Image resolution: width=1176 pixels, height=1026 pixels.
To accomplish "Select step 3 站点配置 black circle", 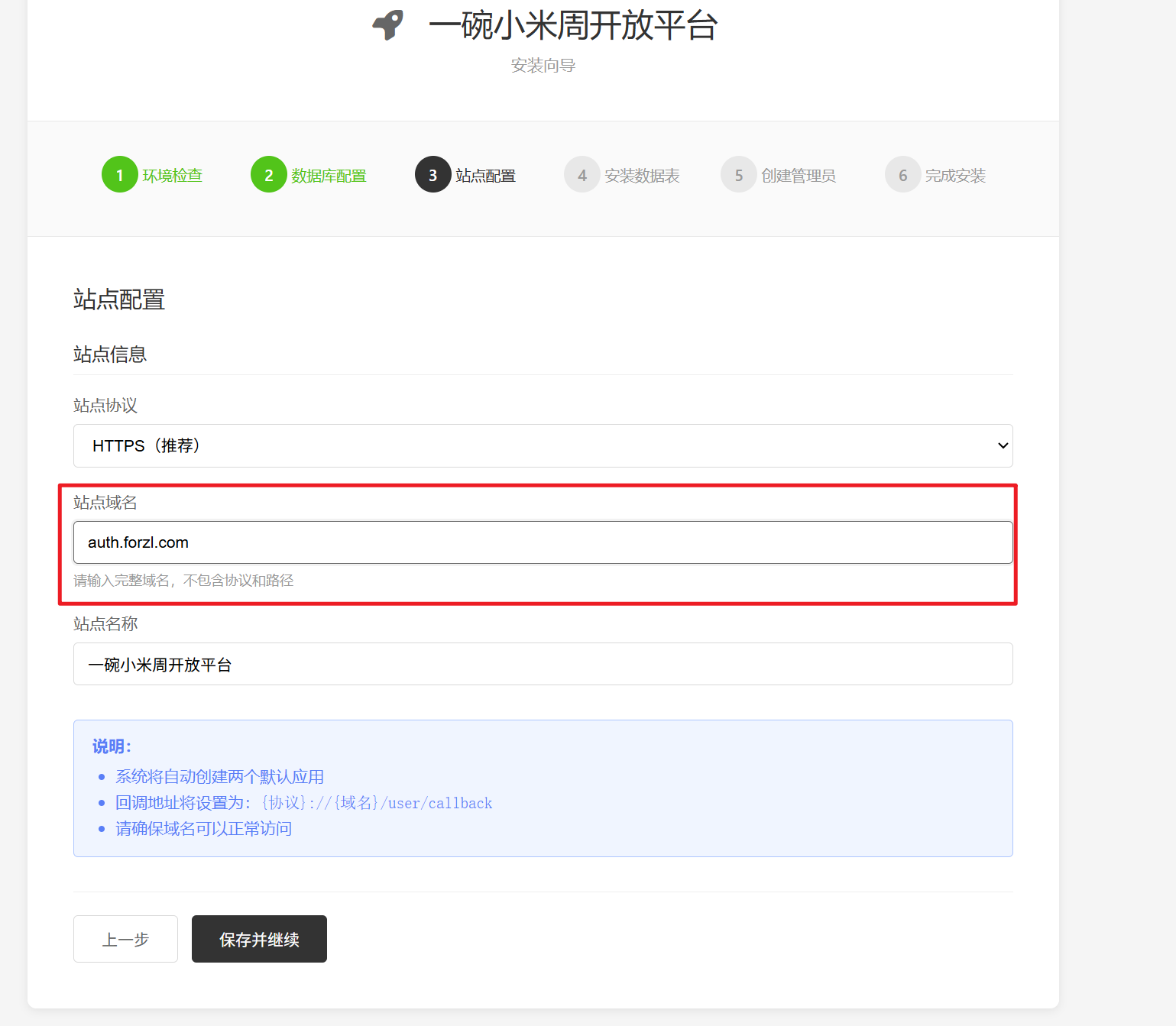I will click(x=432, y=174).
